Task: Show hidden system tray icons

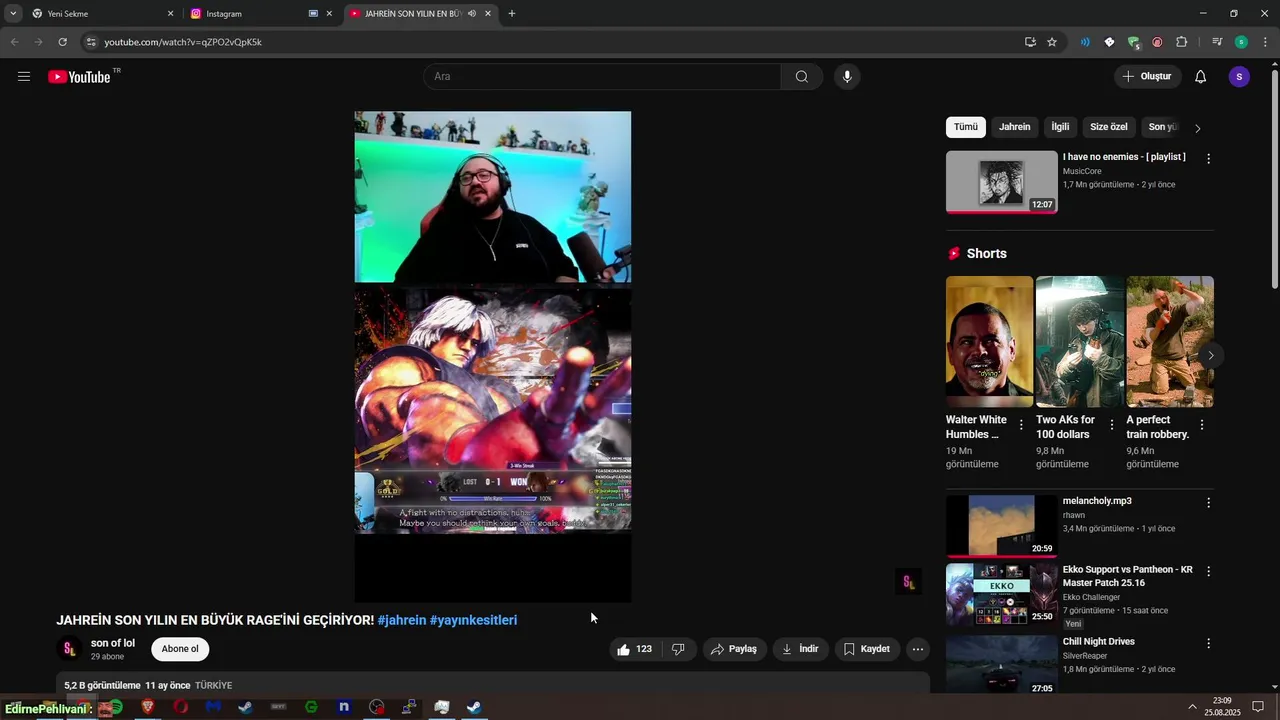Action: point(1192,707)
